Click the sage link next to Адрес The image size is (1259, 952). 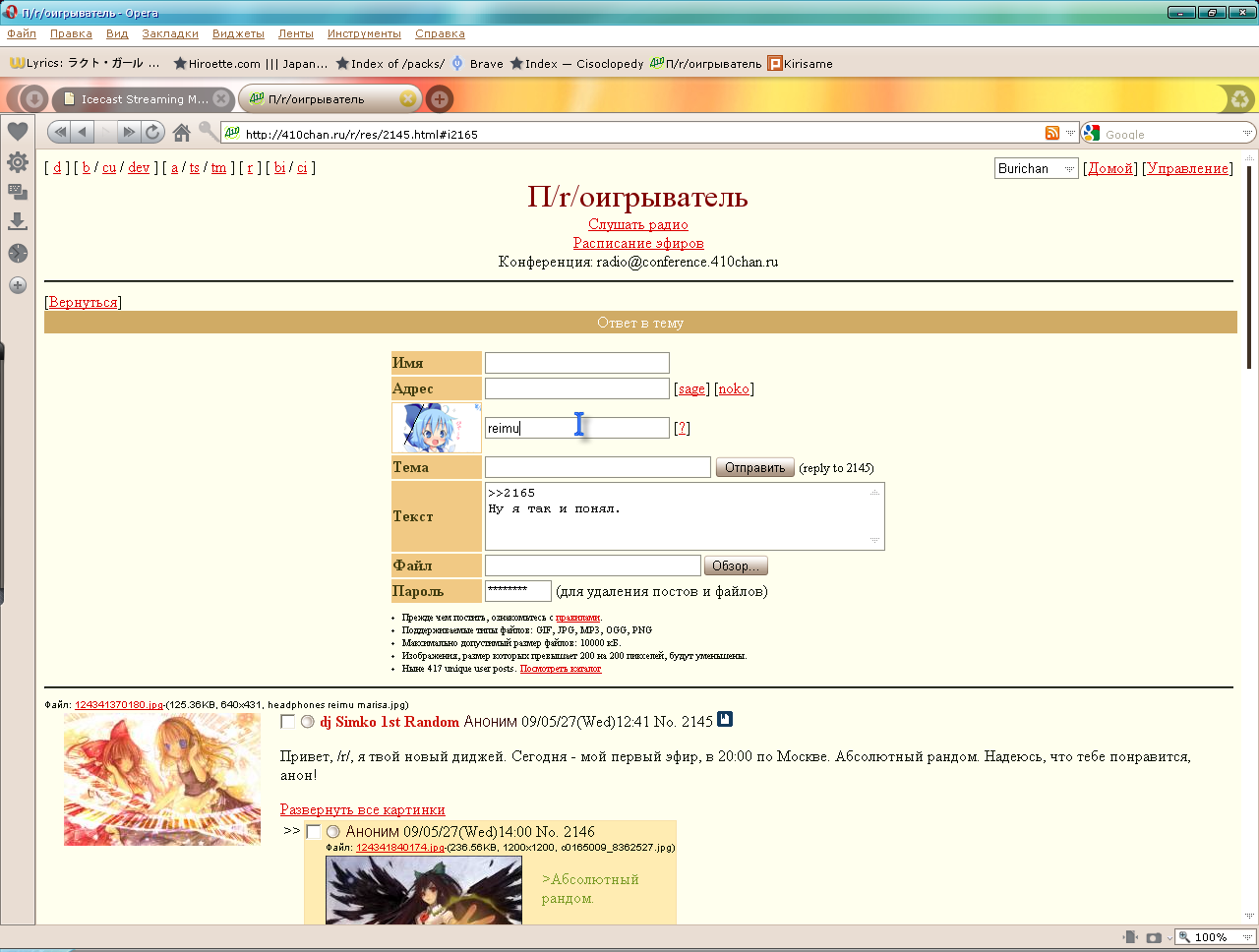click(x=691, y=388)
